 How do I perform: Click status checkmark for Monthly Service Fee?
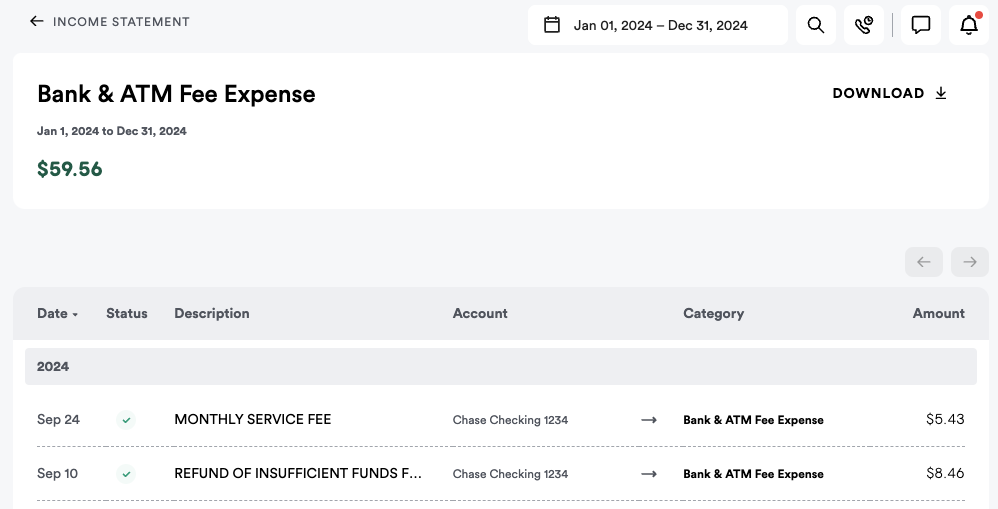[126, 420]
